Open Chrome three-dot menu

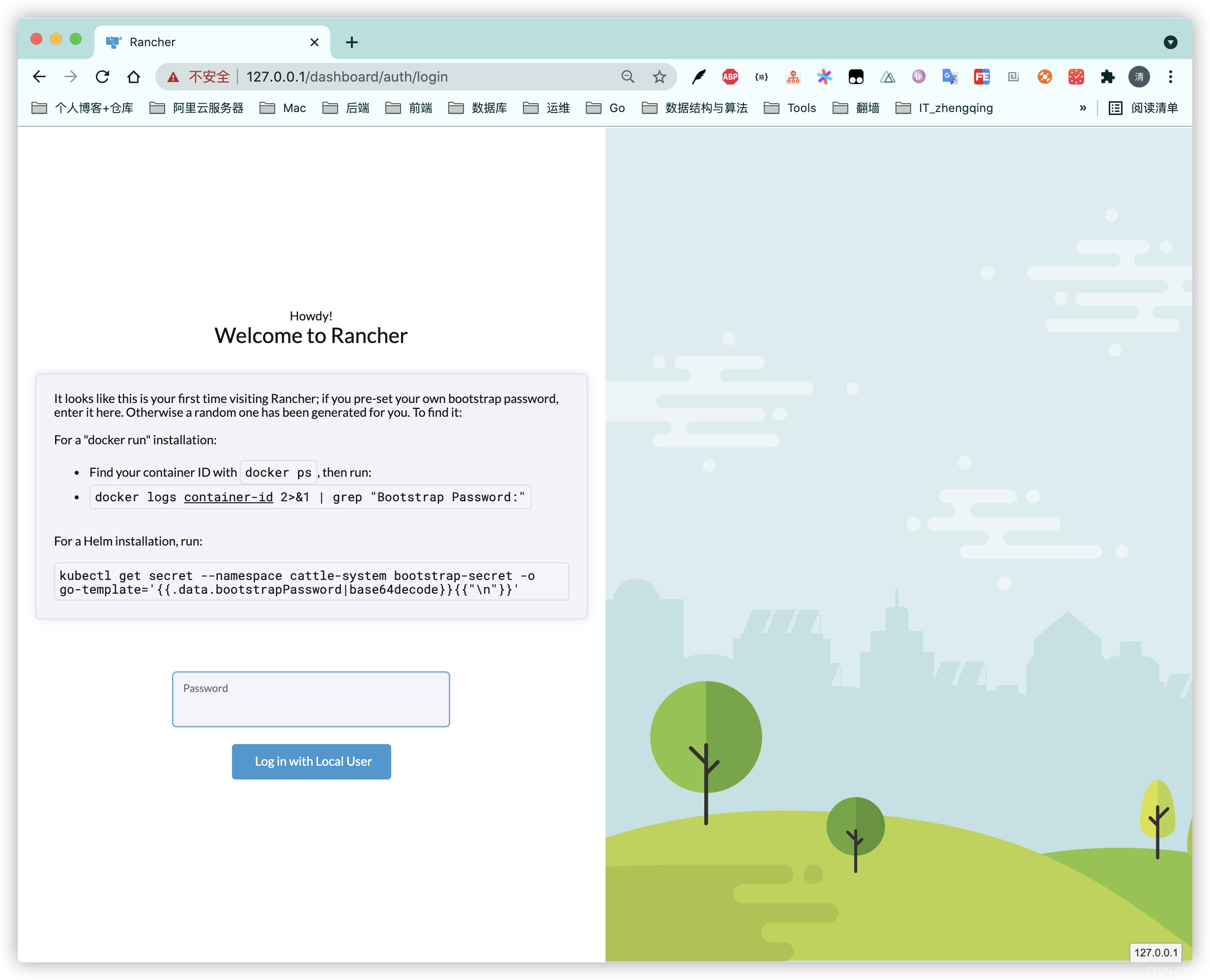point(1171,77)
